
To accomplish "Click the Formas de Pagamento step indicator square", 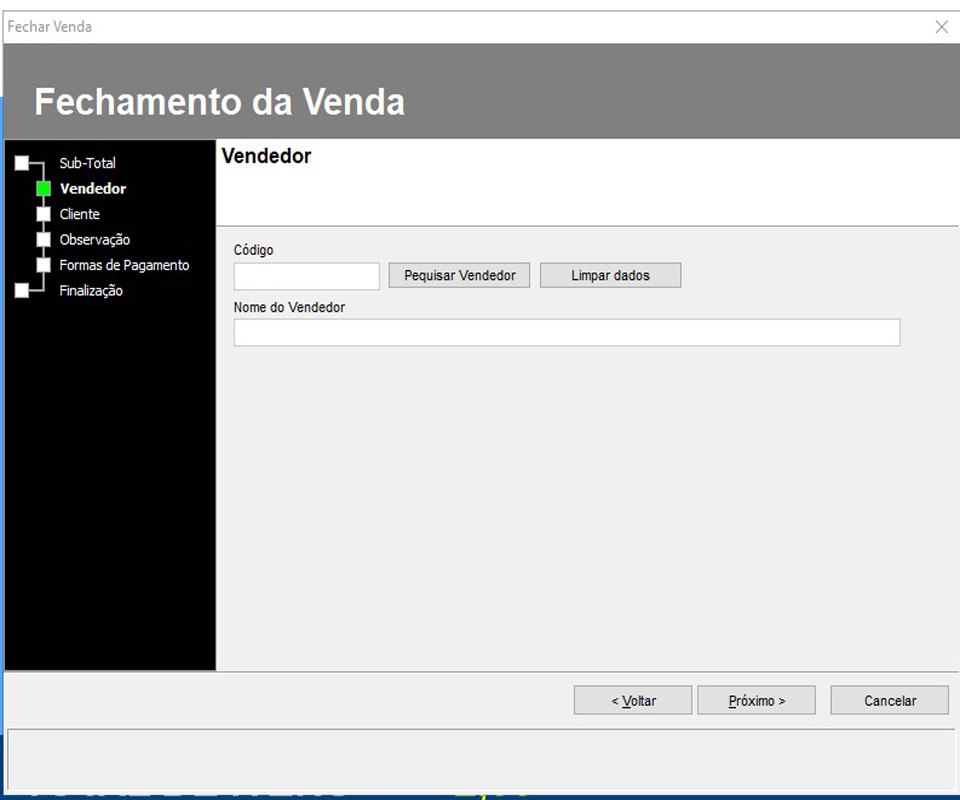I will click(x=45, y=264).
